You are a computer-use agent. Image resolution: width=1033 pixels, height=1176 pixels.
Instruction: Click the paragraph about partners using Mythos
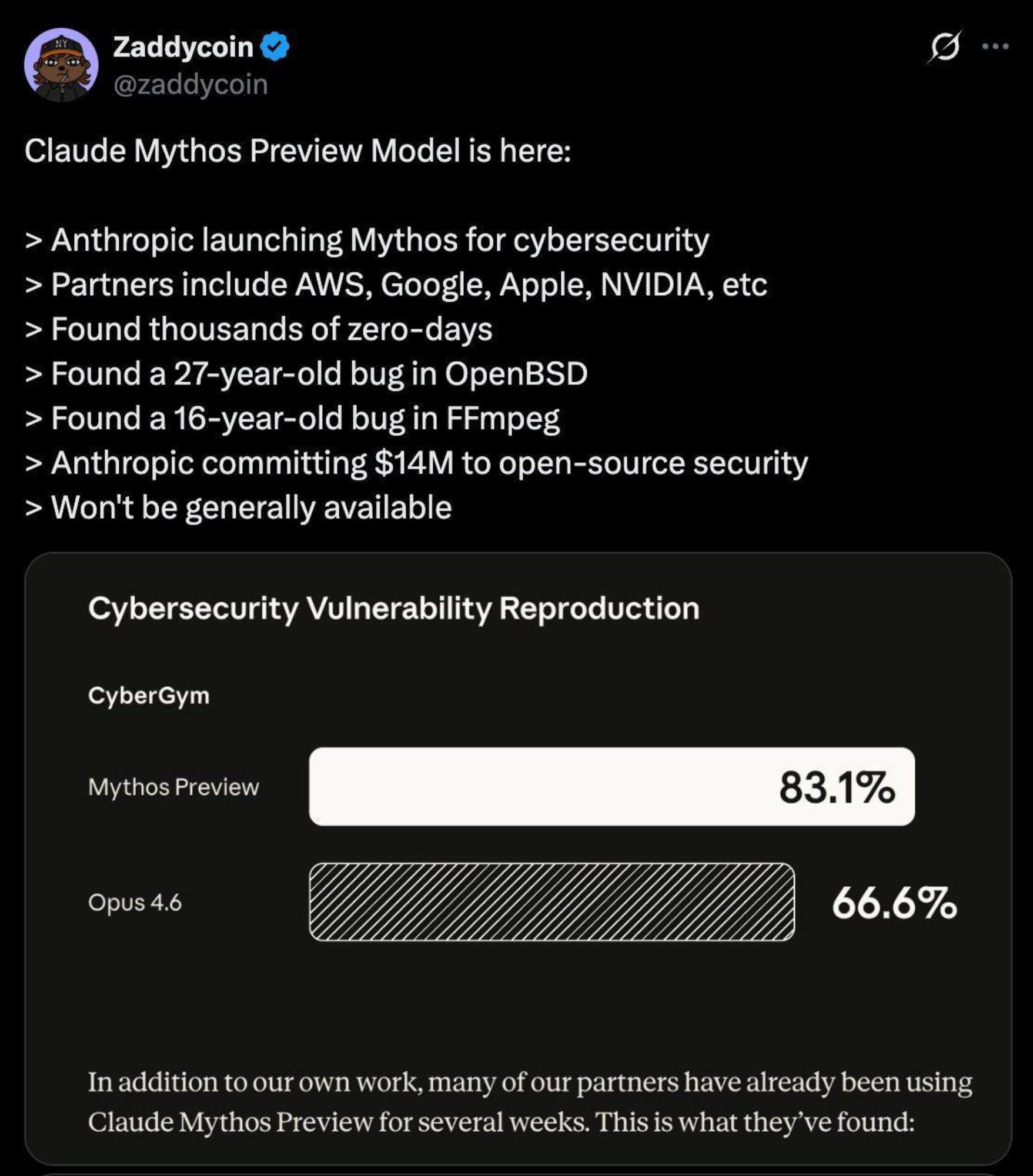529,1102
